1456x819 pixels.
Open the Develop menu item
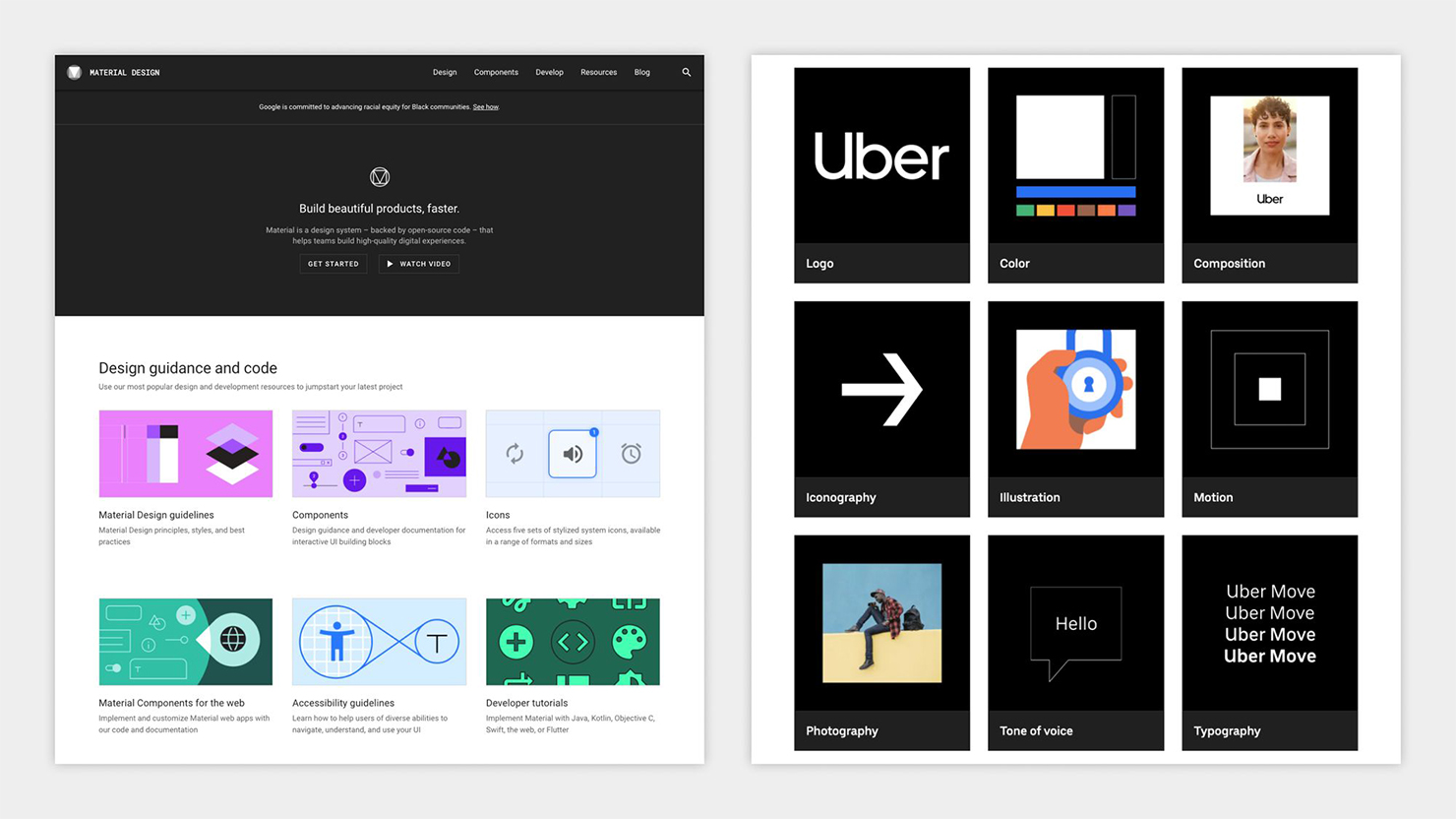[x=549, y=72]
